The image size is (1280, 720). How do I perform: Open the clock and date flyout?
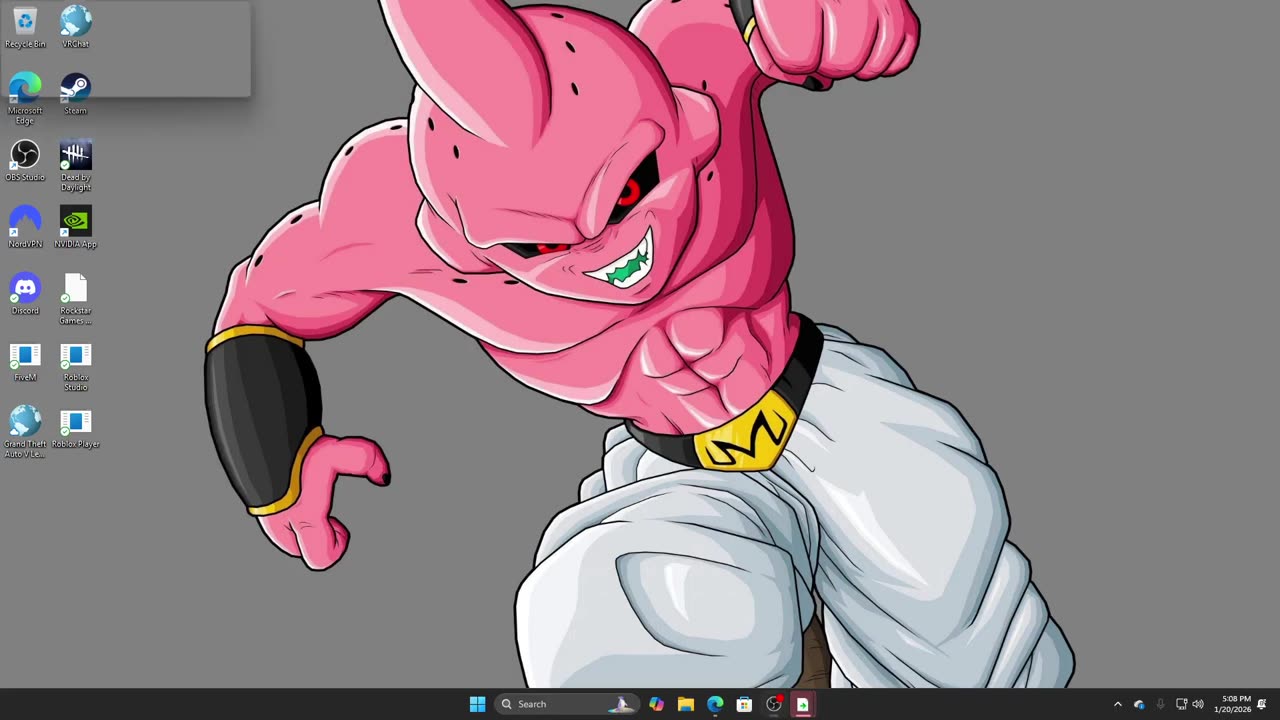1232,704
